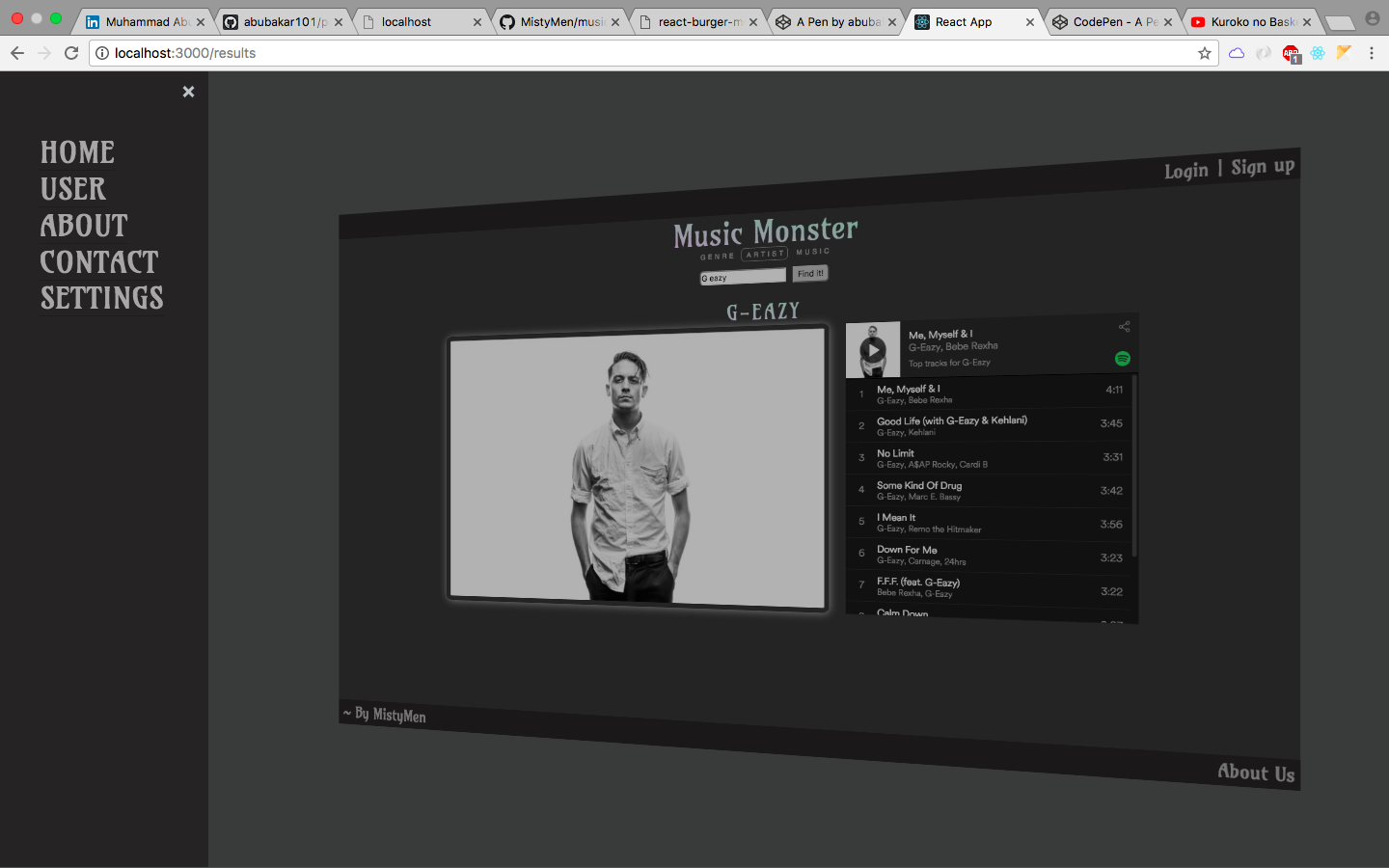Click the cloud extension icon
The image size is (1389, 868).
coord(1237,53)
